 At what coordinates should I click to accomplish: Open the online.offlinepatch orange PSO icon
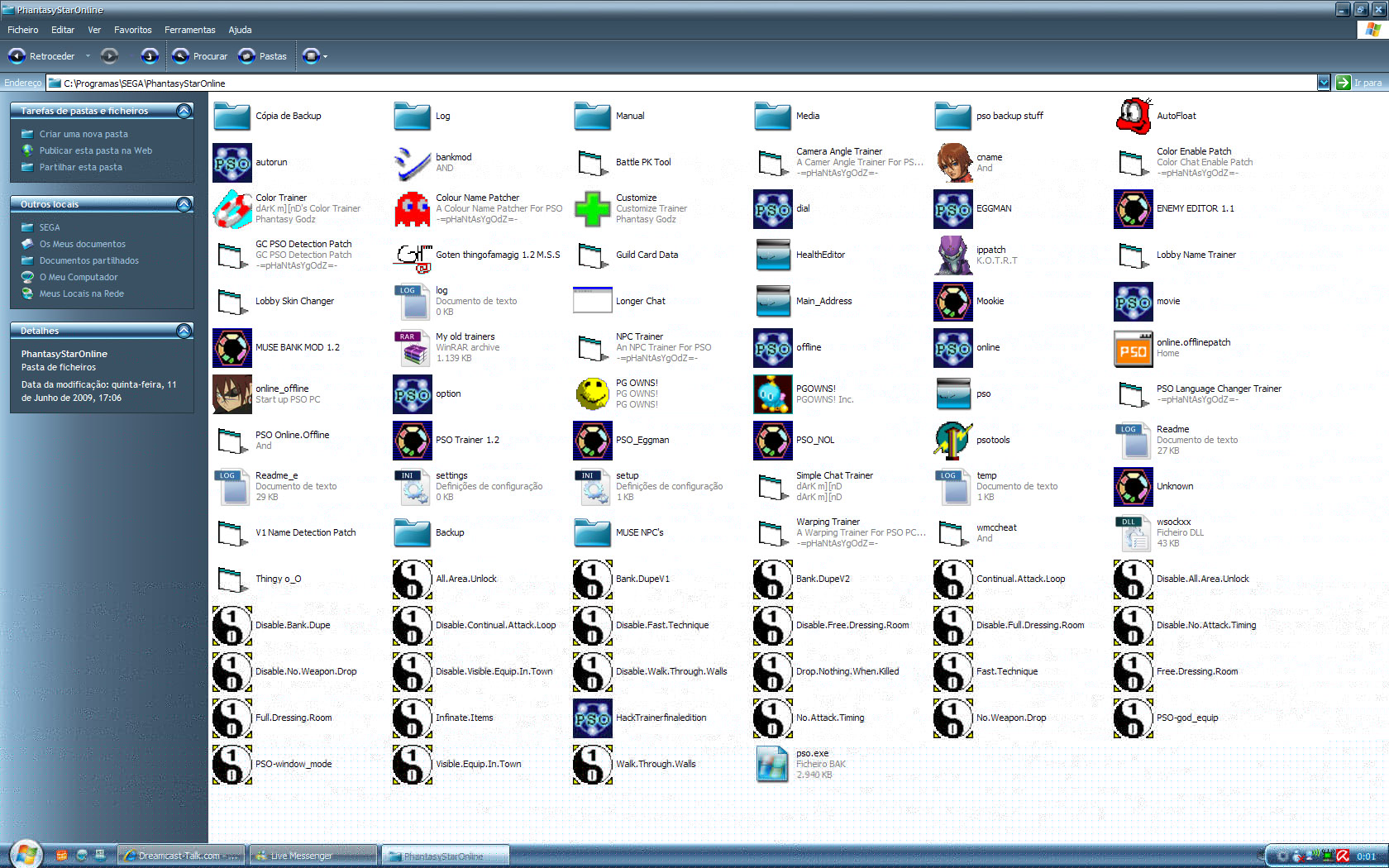pos(1133,347)
